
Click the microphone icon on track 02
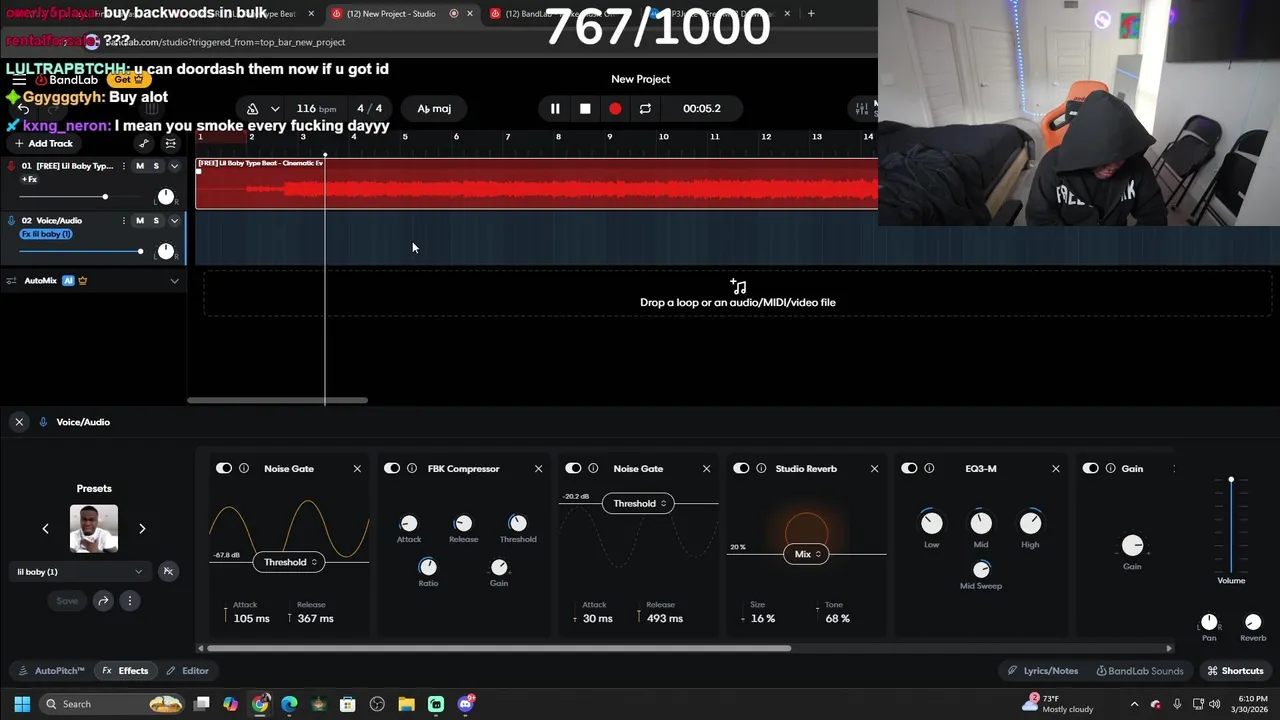click(11, 221)
